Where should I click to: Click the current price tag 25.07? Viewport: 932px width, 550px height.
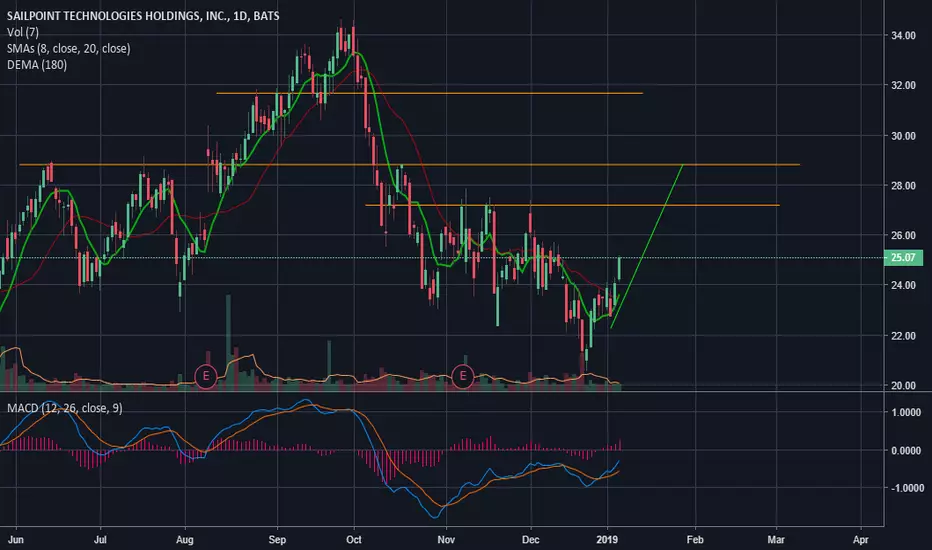point(903,257)
